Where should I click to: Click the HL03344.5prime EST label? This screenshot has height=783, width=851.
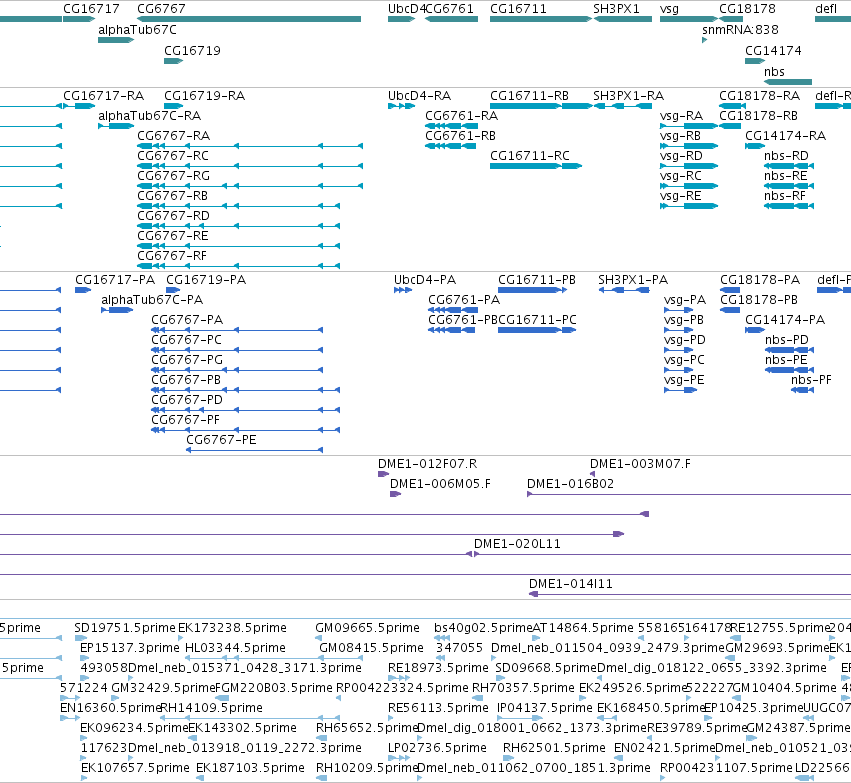coord(235,648)
